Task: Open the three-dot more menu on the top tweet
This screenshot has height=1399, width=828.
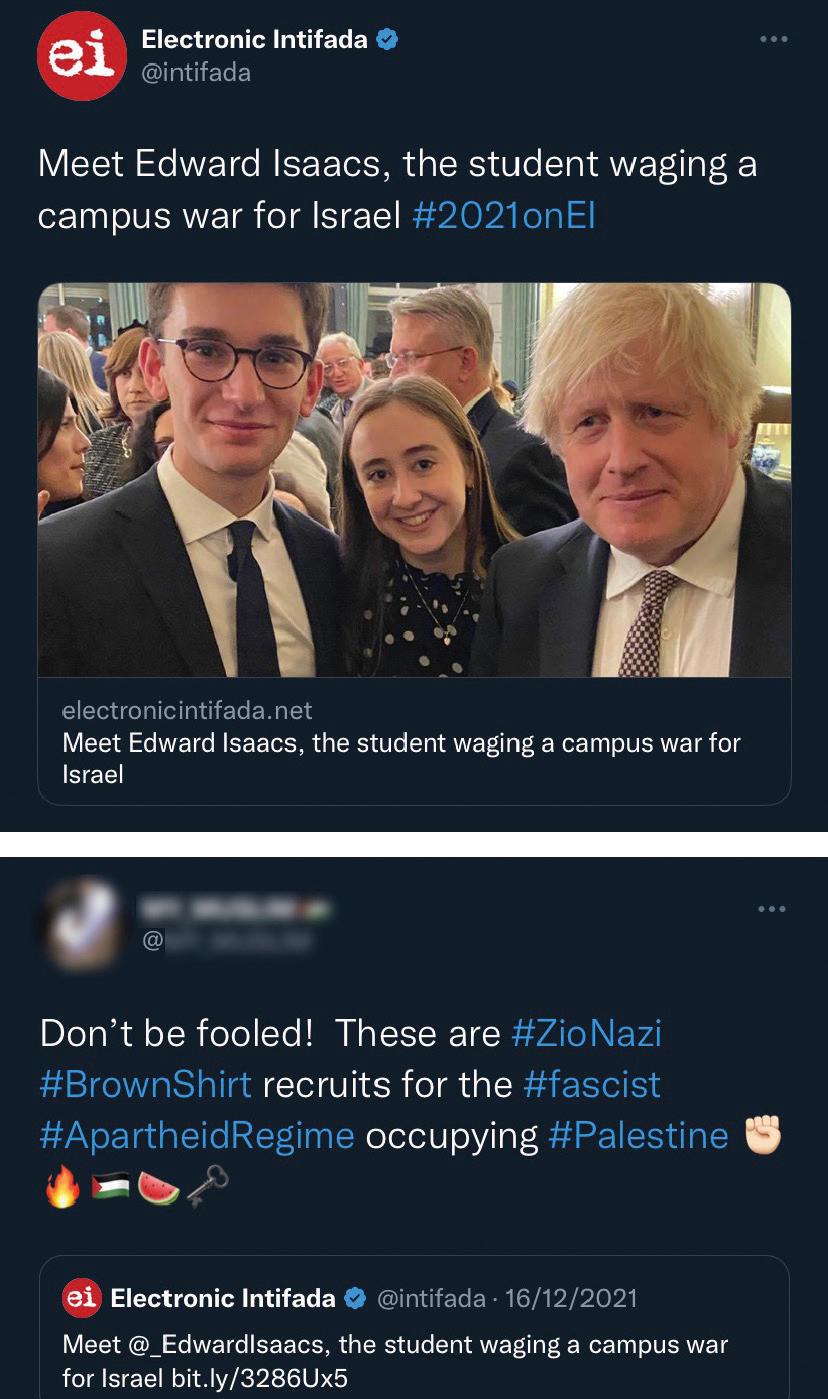Action: [x=773, y=40]
